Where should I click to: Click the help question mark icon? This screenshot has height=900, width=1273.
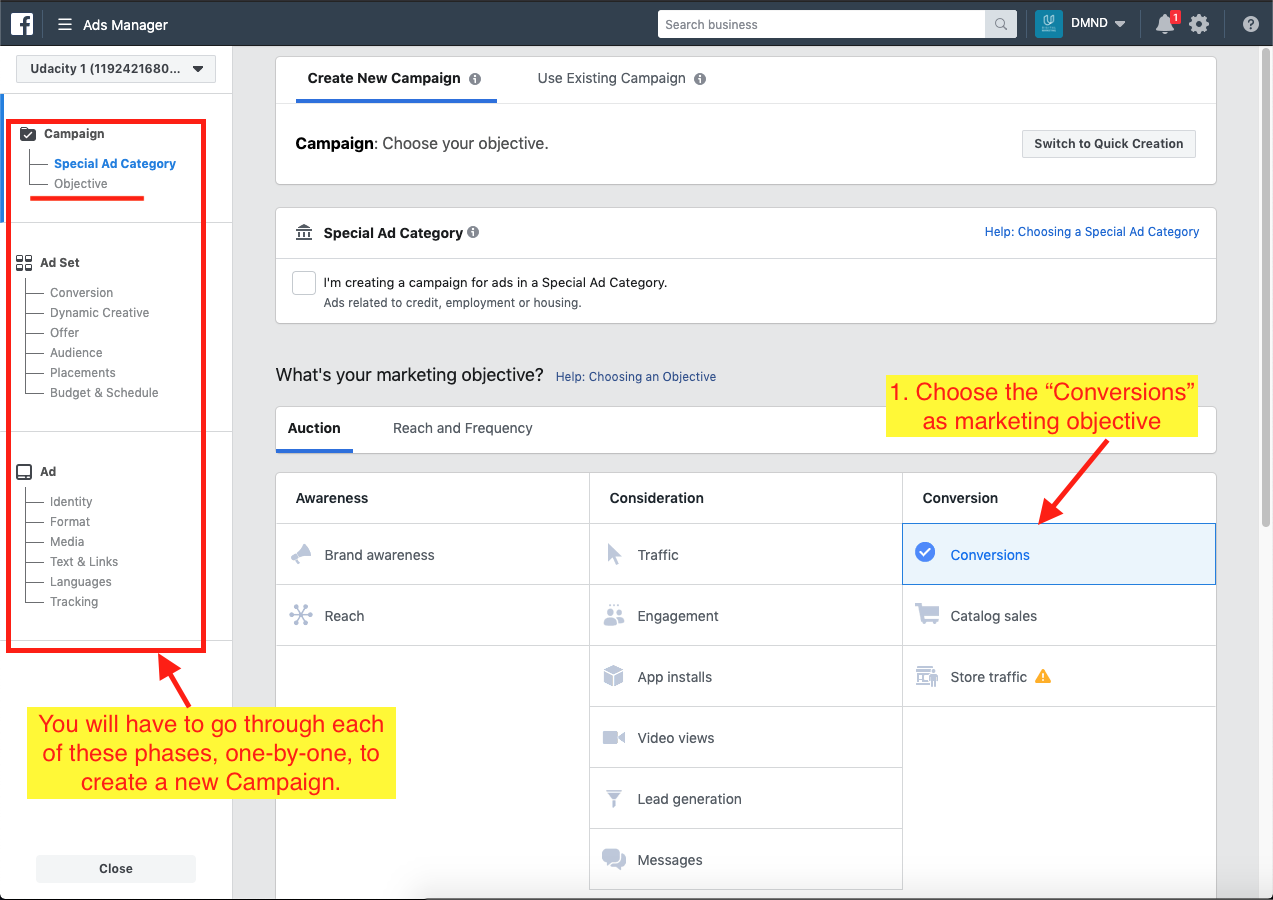tap(1250, 25)
